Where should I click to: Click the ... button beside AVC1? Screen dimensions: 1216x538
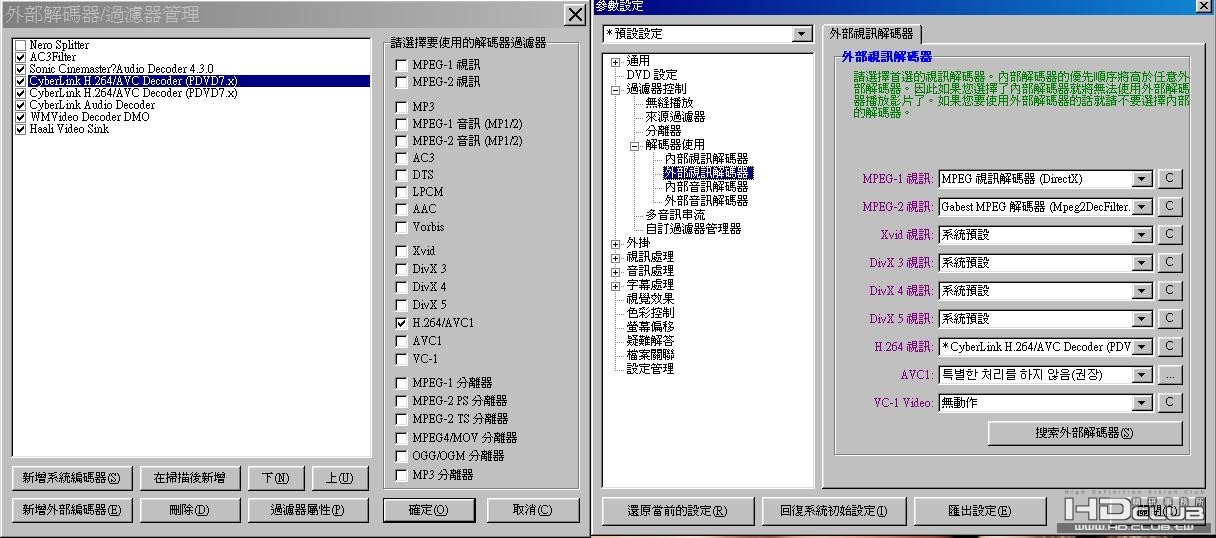(1169, 375)
